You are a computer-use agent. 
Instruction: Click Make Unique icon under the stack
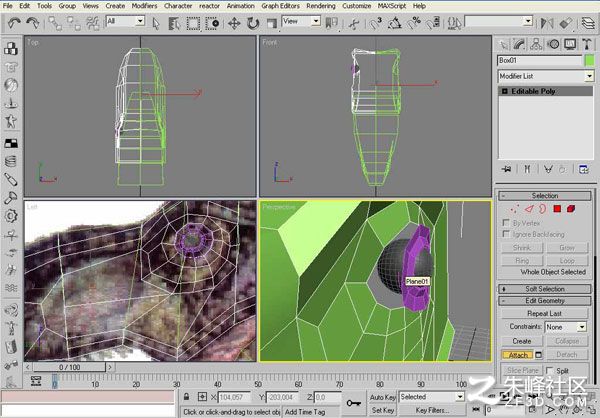(x=548, y=169)
